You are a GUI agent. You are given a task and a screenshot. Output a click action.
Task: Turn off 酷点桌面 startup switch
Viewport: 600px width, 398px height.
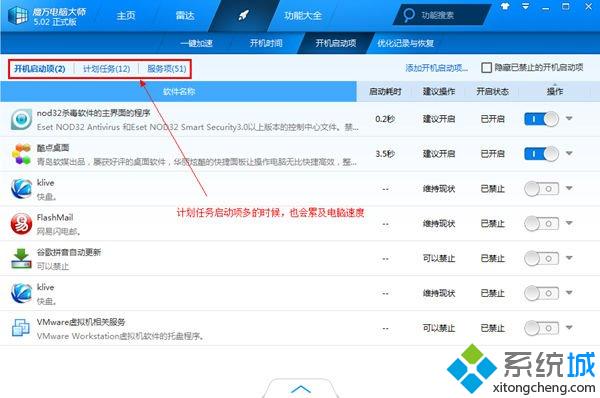pyautogui.click(x=541, y=154)
